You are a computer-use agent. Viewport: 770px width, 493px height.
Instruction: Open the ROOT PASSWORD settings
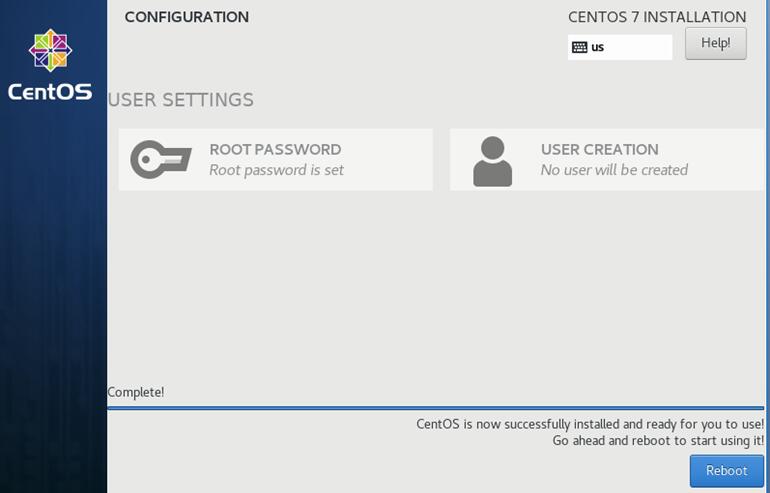(x=275, y=160)
